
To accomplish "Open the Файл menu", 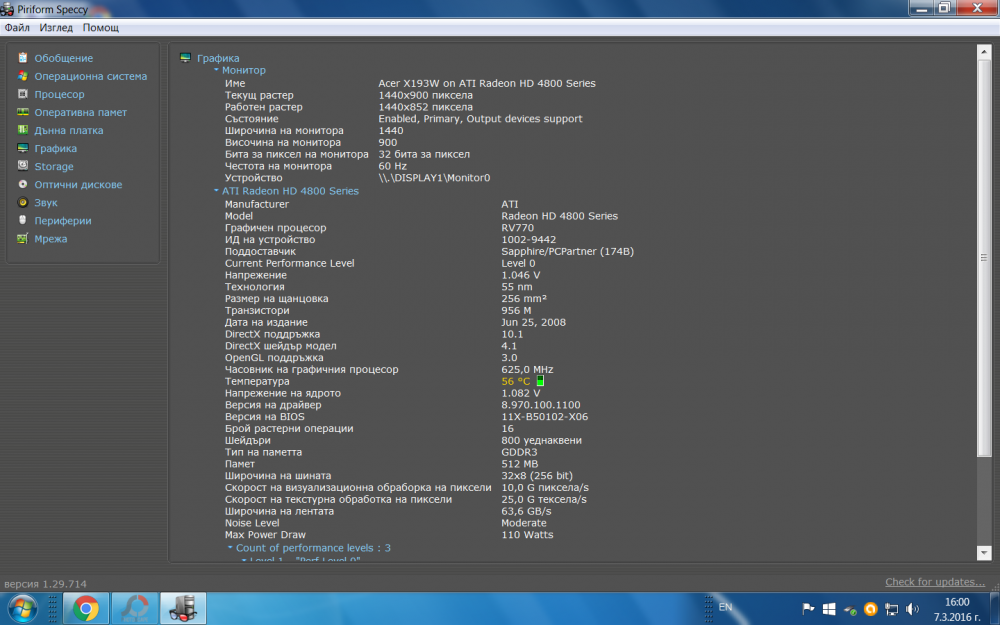I will point(17,27).
